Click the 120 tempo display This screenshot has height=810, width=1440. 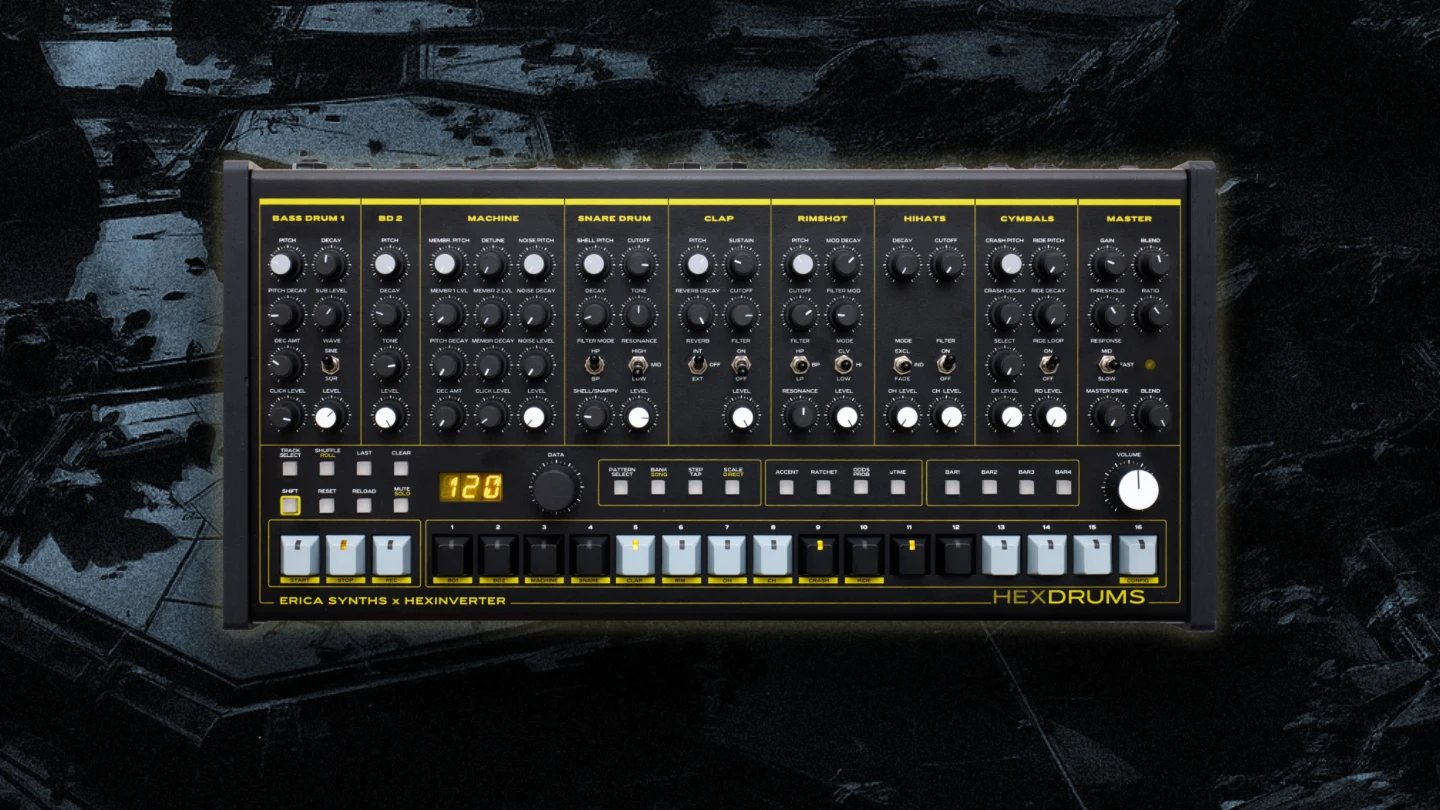click(472, 487)
